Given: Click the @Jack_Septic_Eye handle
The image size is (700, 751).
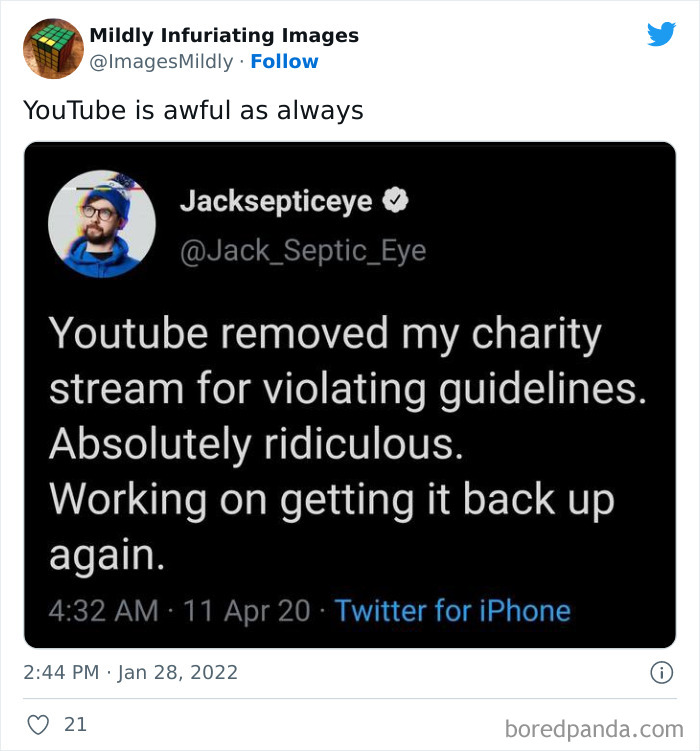Looking at the screenshot, I should 303,251.
